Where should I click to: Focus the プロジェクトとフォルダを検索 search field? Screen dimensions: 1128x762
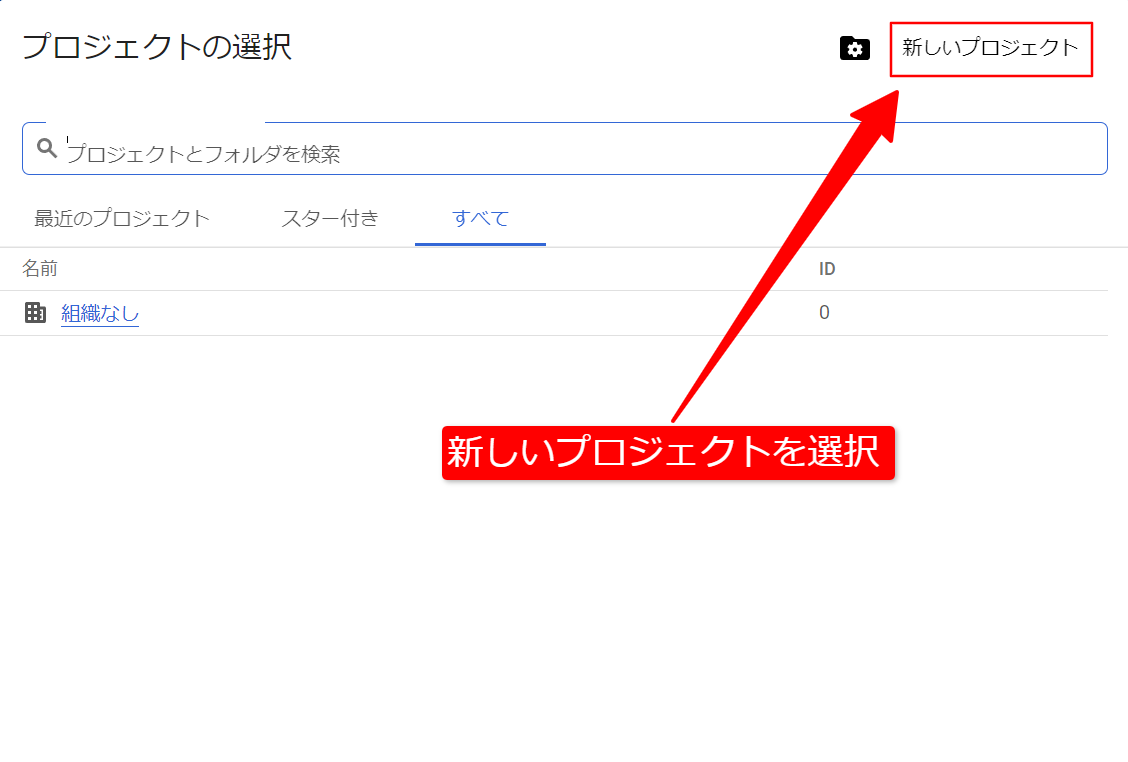click(x=565, y=149)
